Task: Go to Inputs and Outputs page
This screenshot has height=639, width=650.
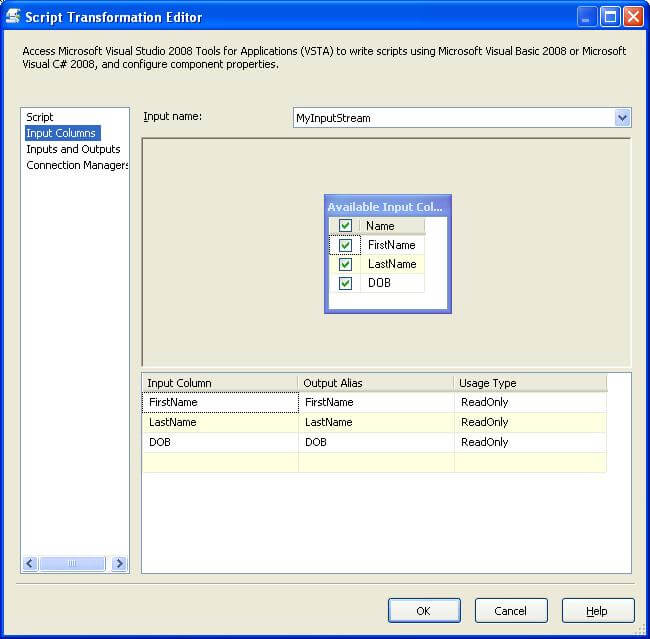Action: click(x=73, y=149)
